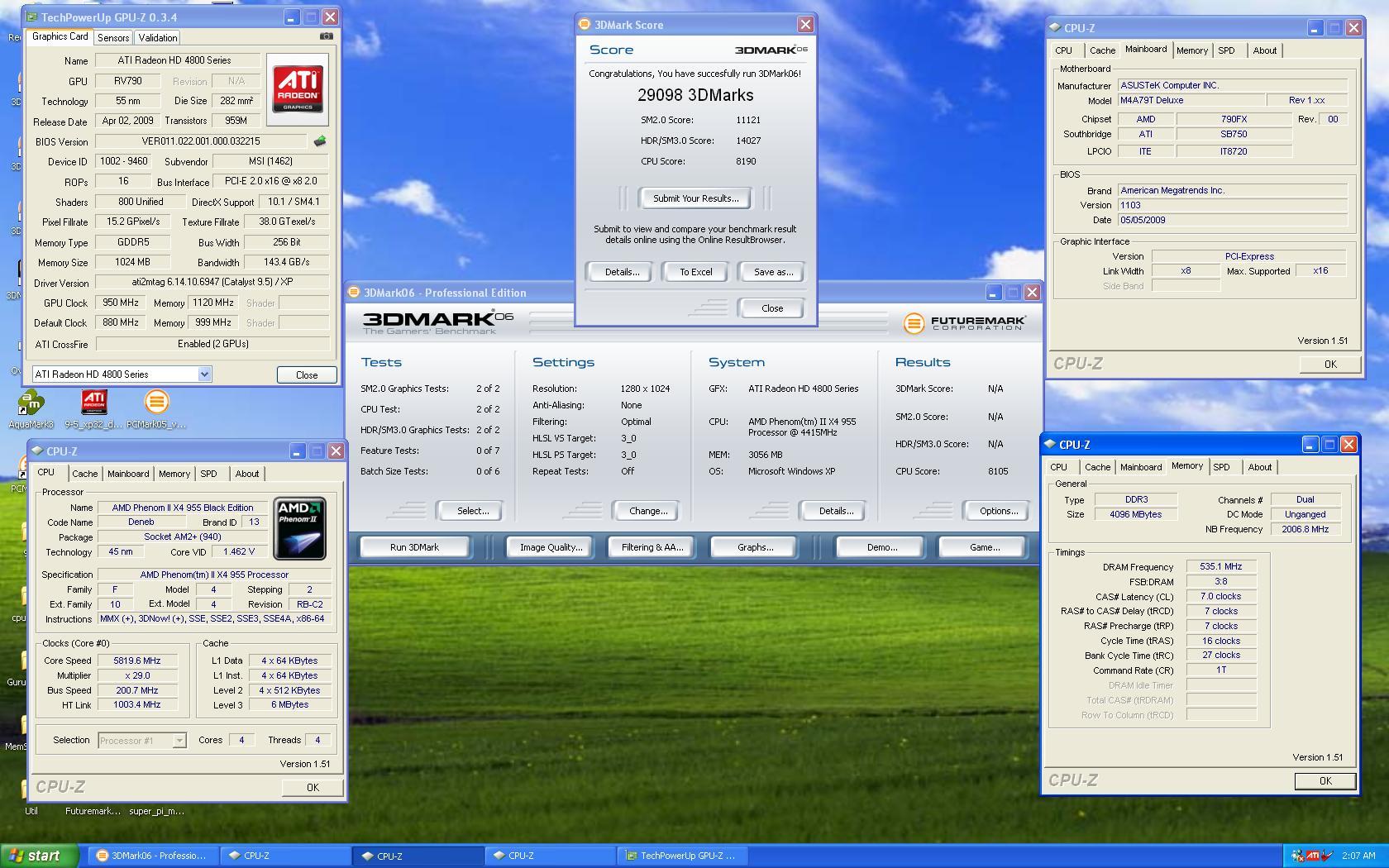Click Details button in 3DMark Score
Image resolution: width=1389 pixels, height=868 pixels.
(x=623, y=272)
